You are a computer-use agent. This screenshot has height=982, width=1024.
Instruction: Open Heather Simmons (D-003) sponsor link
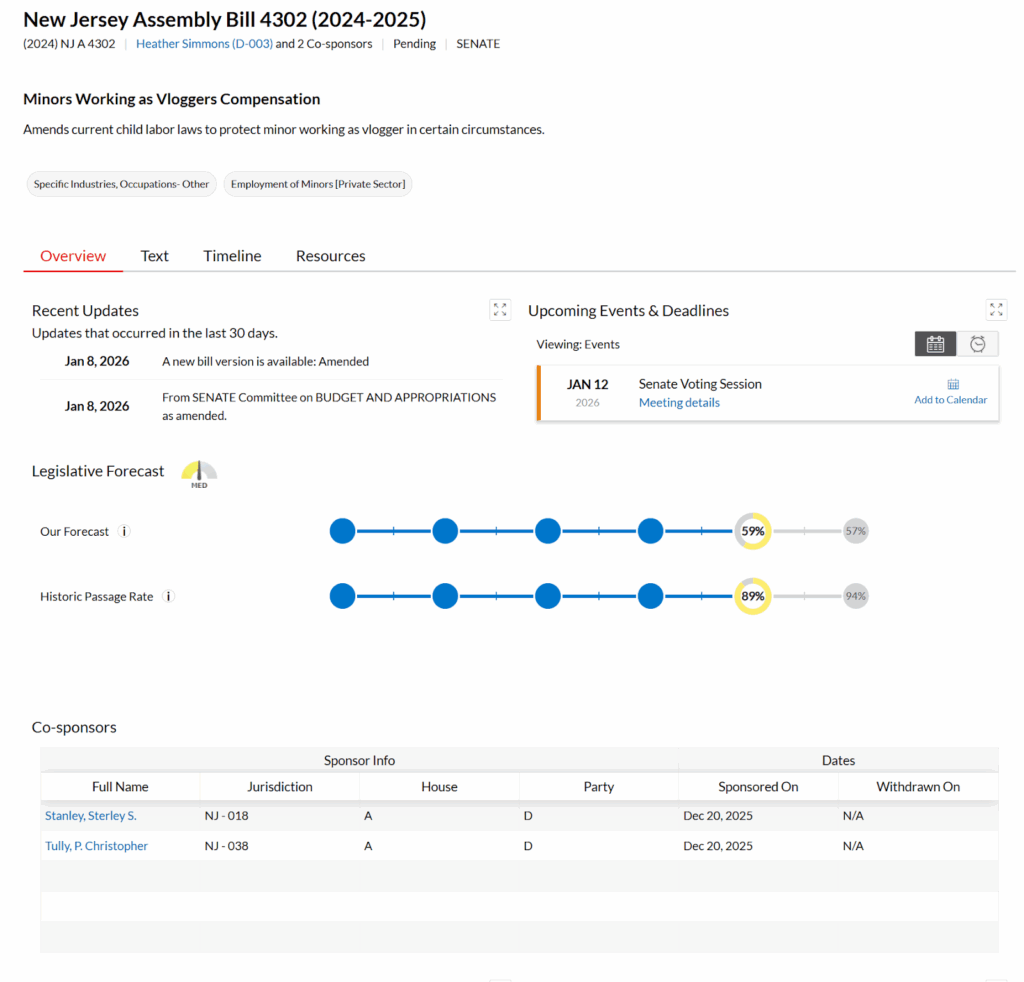coord(204,44)
